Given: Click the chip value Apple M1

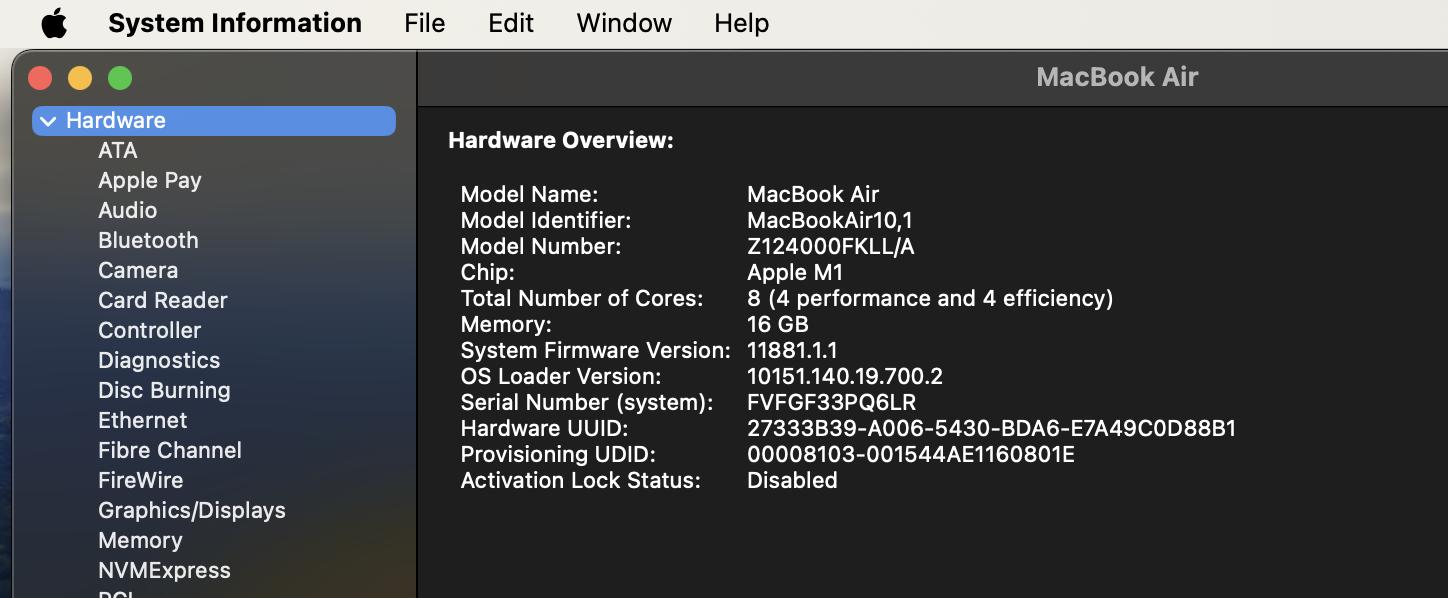Looking at the screenshot, I should [x=795, y=272].
